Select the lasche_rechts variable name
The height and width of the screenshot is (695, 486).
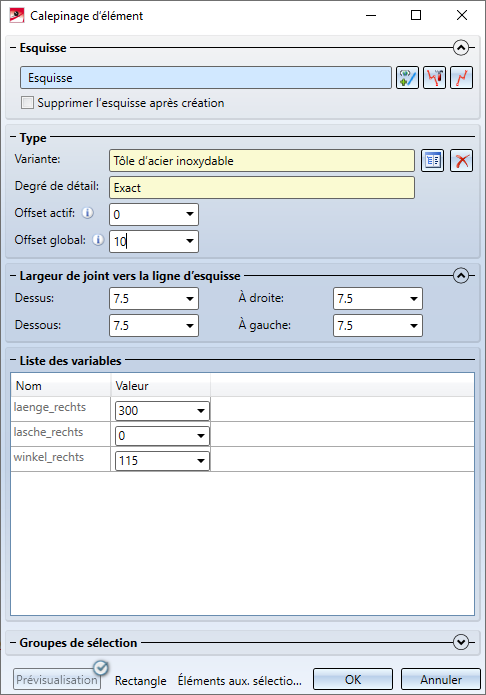click(48, 432)
